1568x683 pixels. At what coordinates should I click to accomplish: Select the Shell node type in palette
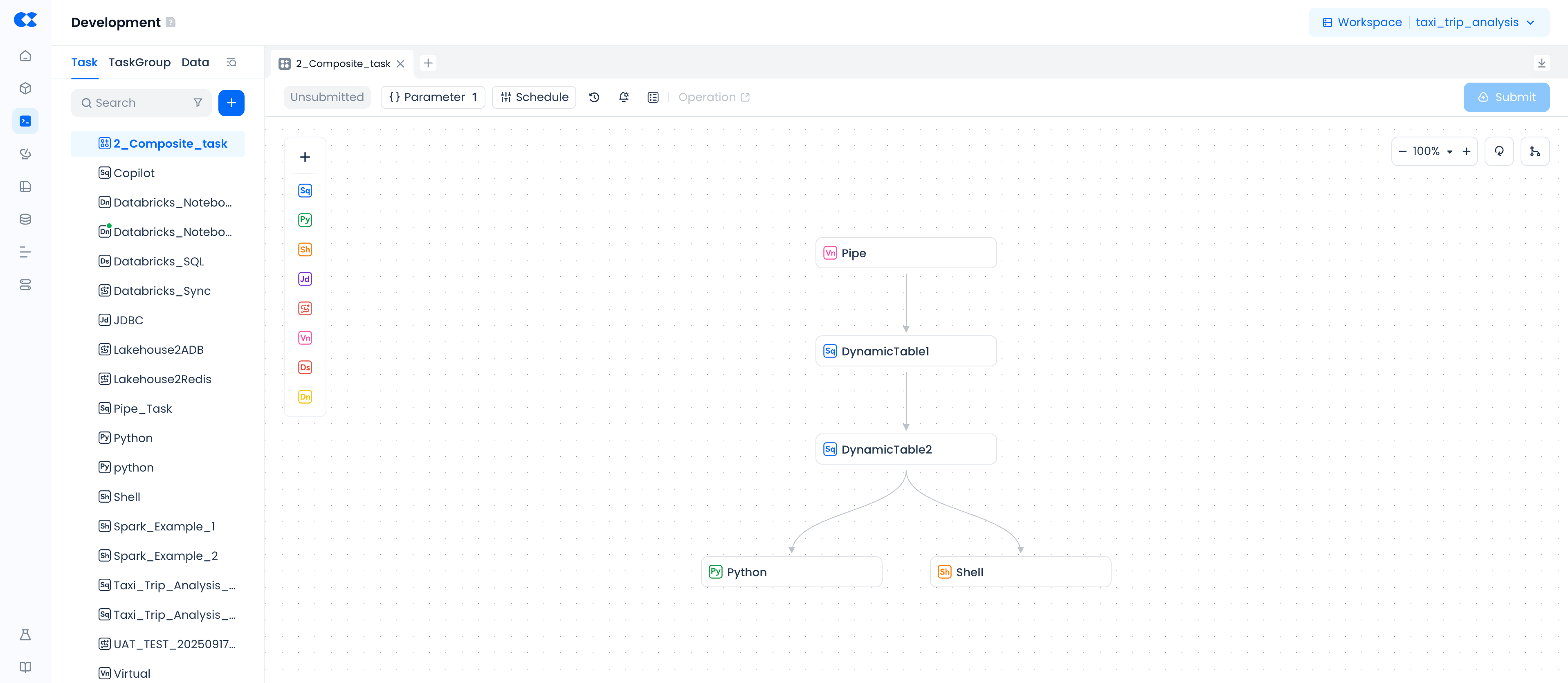pyautogui.click(x=305, y=249)
